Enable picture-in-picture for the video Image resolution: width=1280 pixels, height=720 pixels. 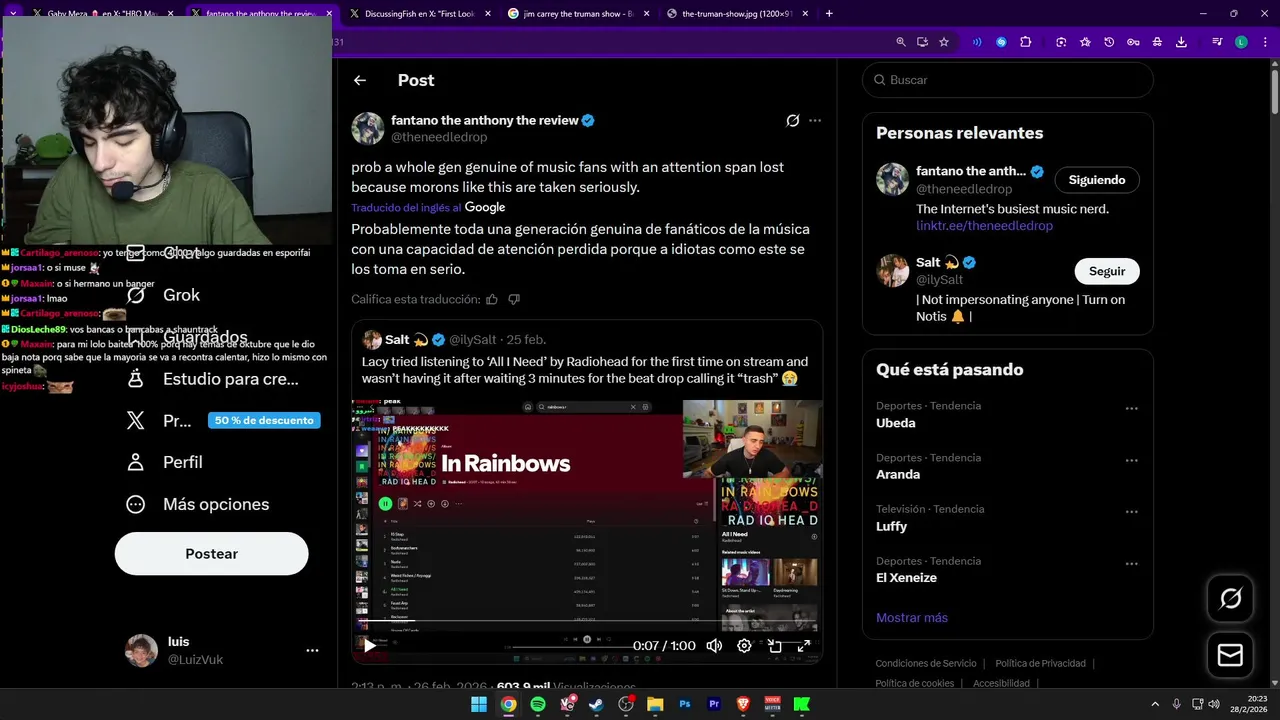point(774,646)
